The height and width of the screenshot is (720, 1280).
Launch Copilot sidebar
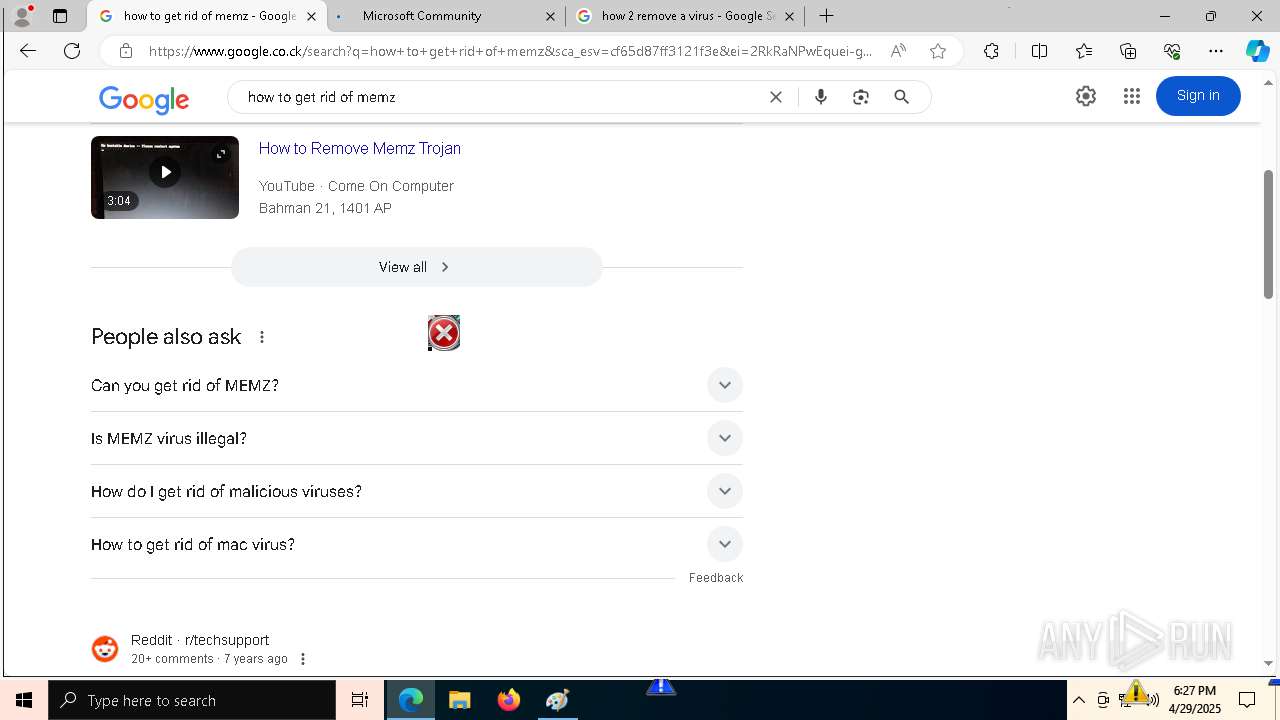tap(1257, 51)
